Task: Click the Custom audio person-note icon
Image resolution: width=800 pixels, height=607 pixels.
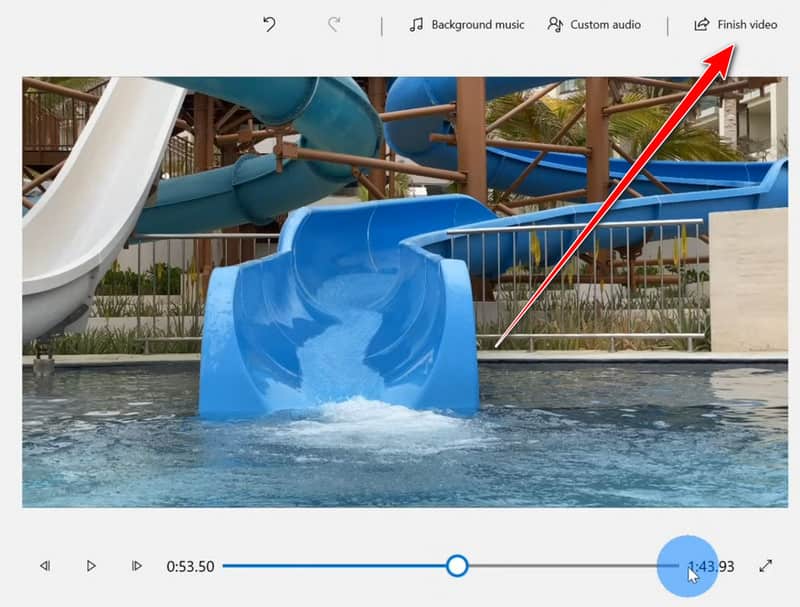Action: tap(554, 24)
